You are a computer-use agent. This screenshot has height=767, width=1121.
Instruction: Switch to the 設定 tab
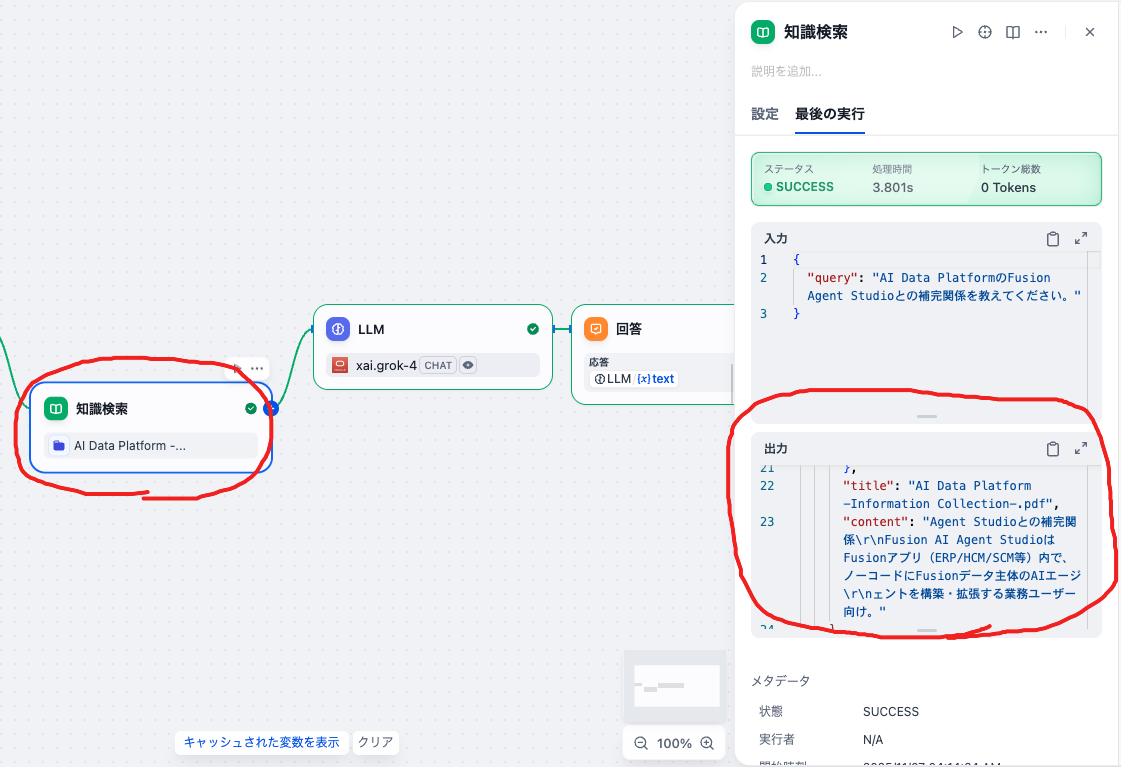pyautogui.click(x=764, y=114)
